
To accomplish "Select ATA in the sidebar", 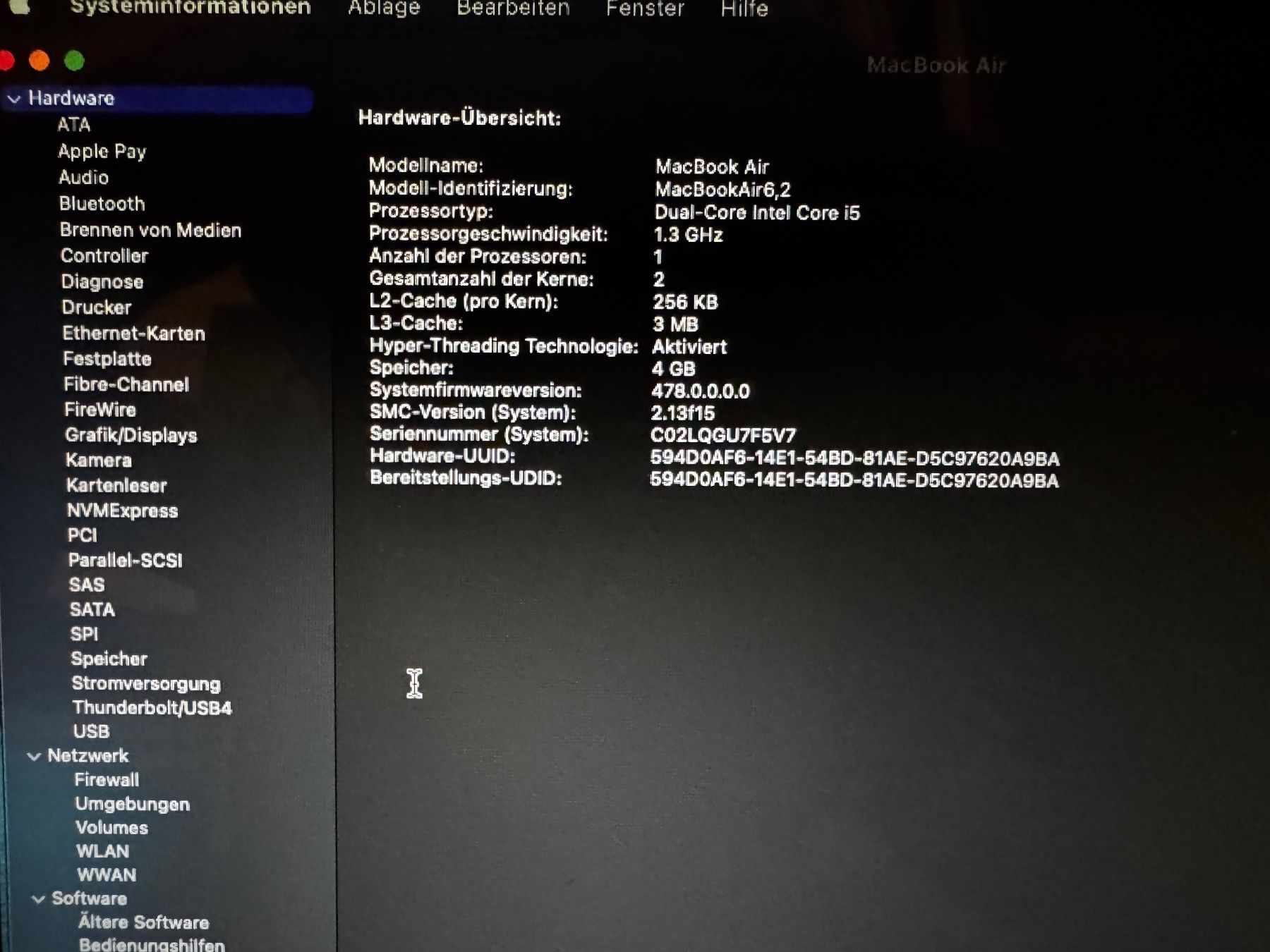I will point(73,125).
